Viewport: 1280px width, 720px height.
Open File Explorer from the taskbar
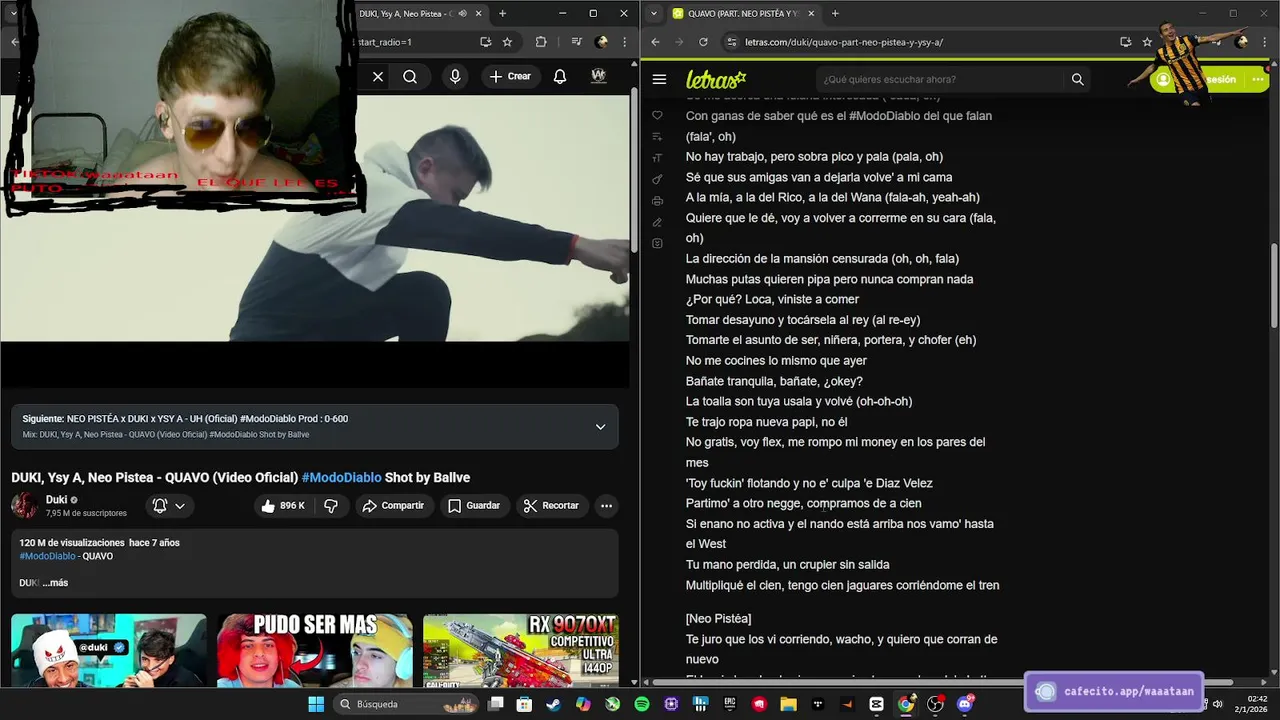(788, 704)
